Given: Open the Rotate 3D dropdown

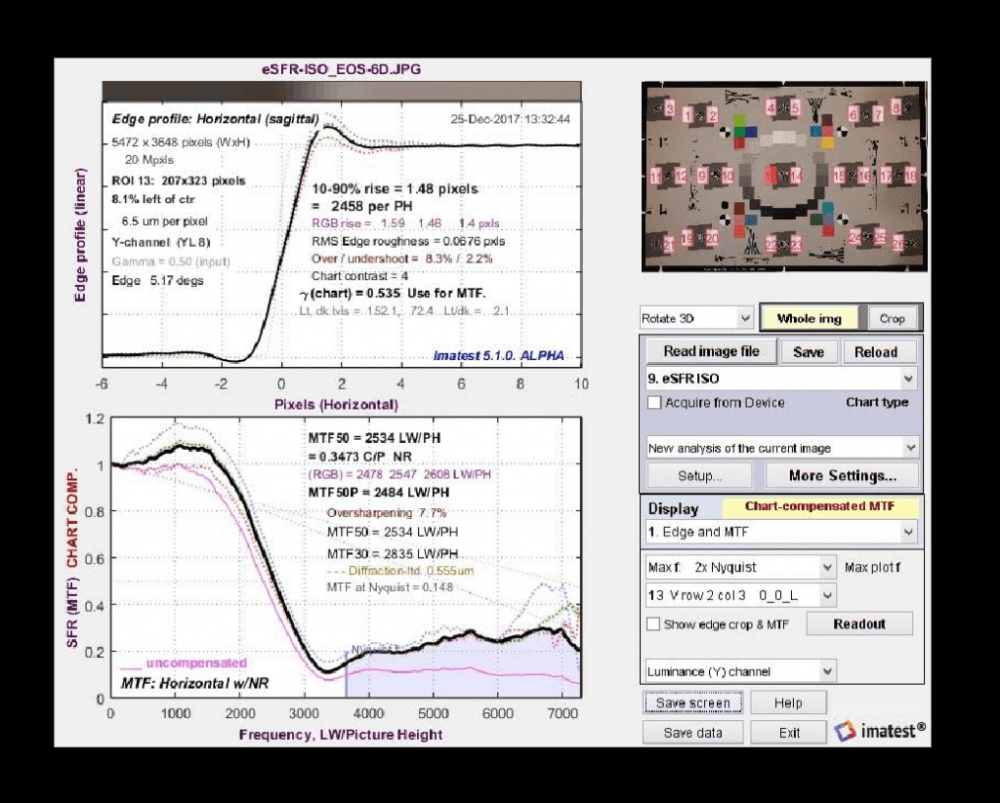Looking at the screenshot, I should tap(697, 318).
